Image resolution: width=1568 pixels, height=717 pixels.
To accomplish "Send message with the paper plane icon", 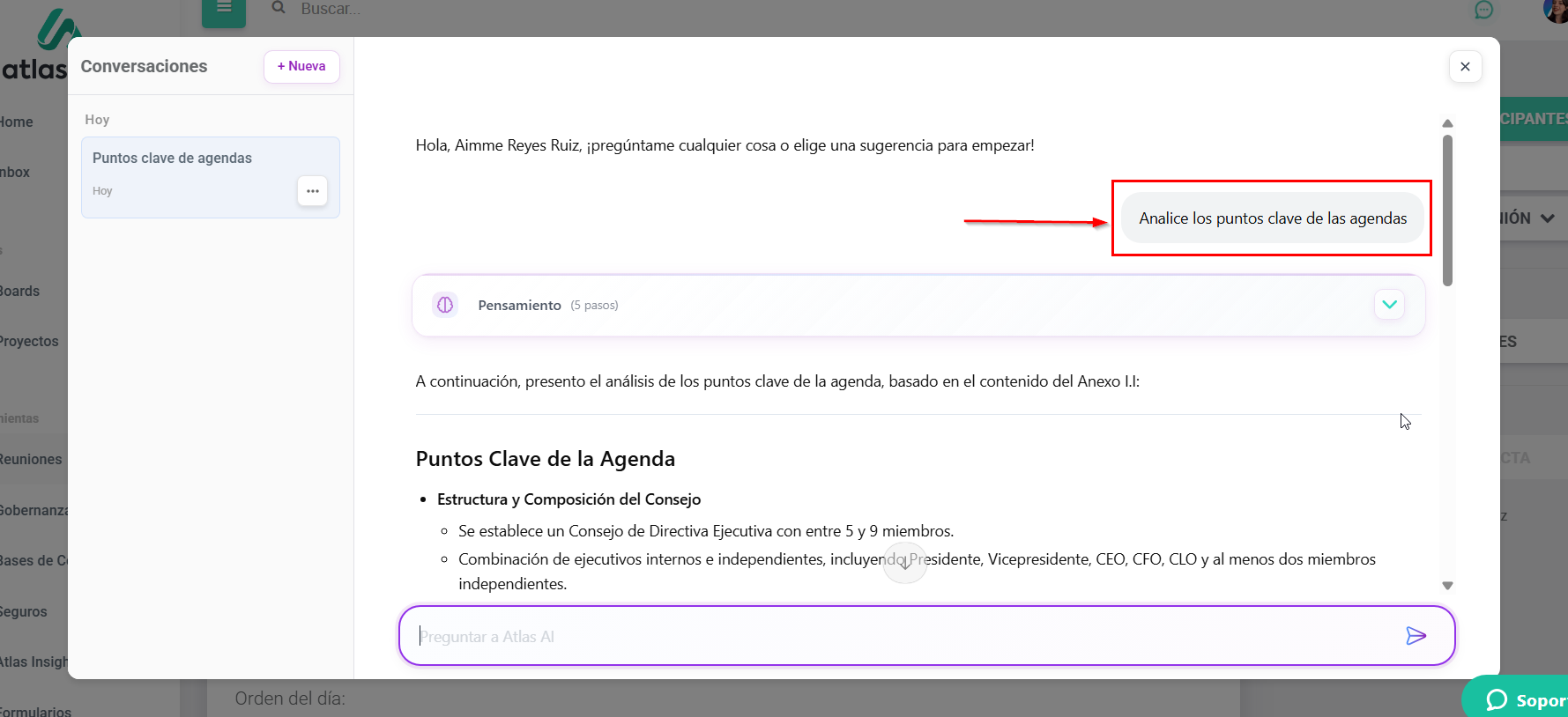I will tap(1416, 636).
